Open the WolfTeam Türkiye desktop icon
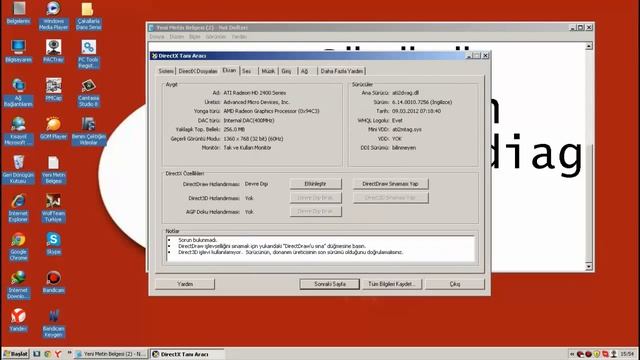The height and width of the screenshot is (360, 640). tap(53, 208)
